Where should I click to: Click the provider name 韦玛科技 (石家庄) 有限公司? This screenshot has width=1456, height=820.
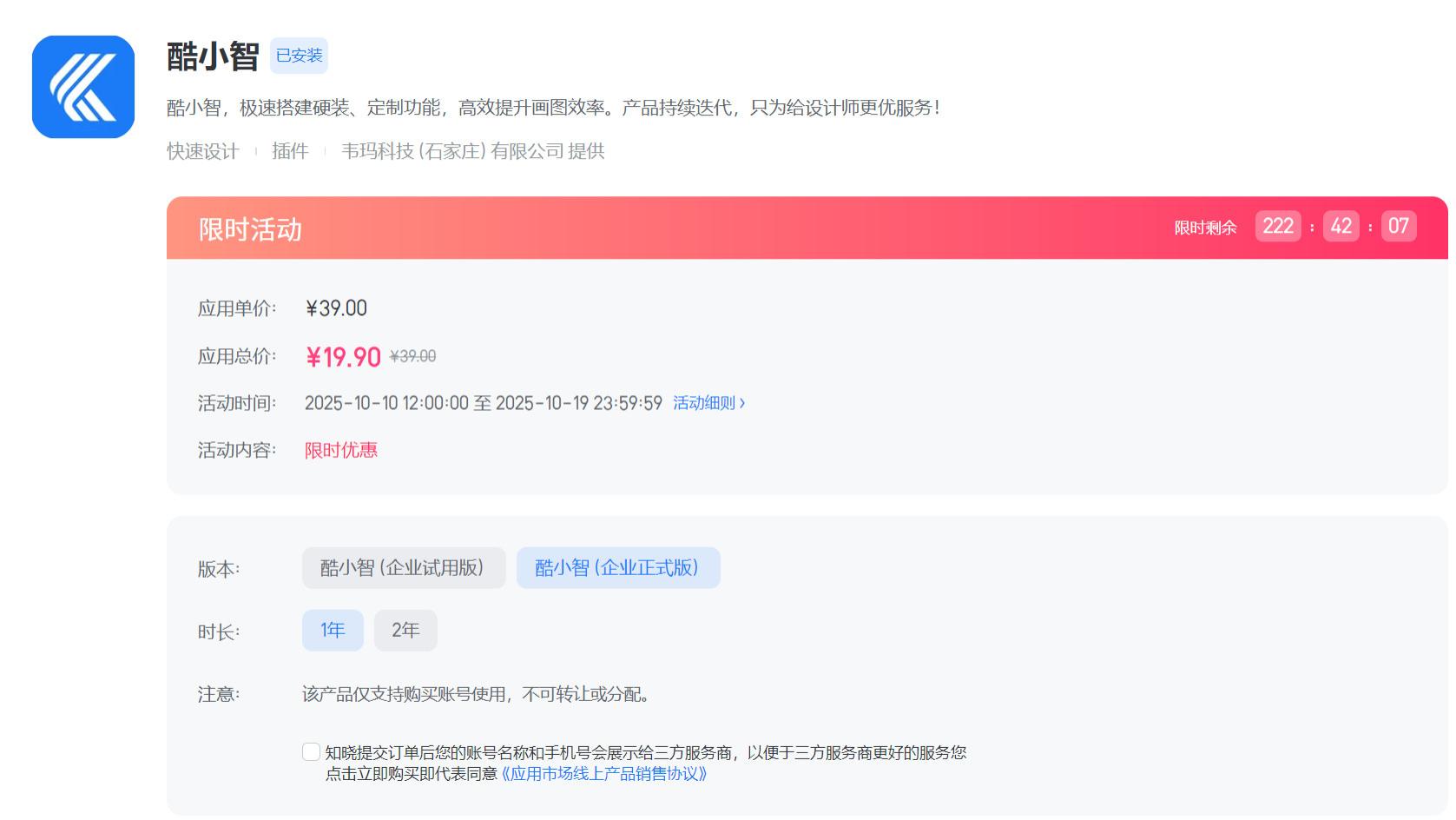[452, 151]
